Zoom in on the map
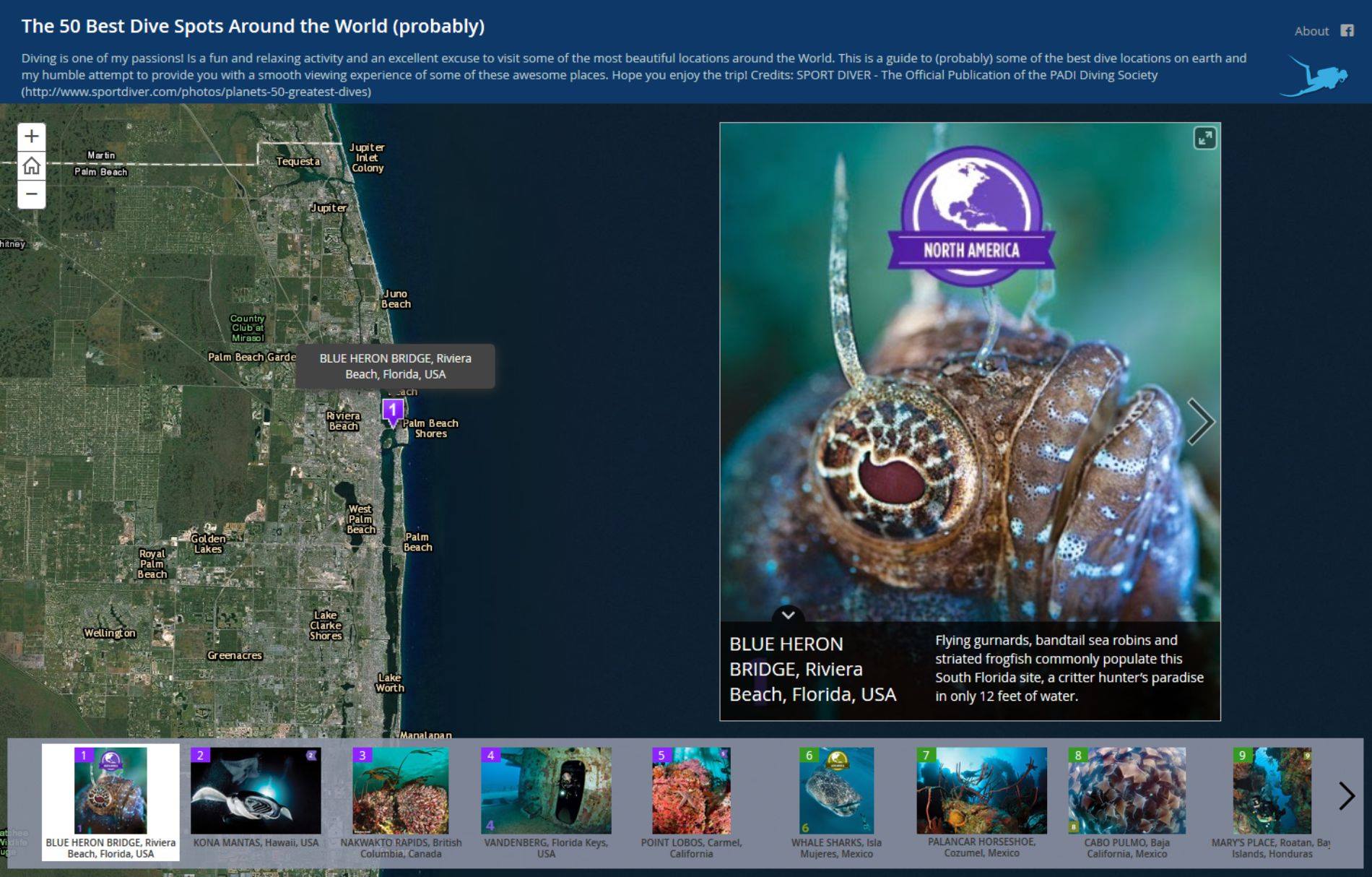Screen dimensions: 1372x877 click(31, 137)
